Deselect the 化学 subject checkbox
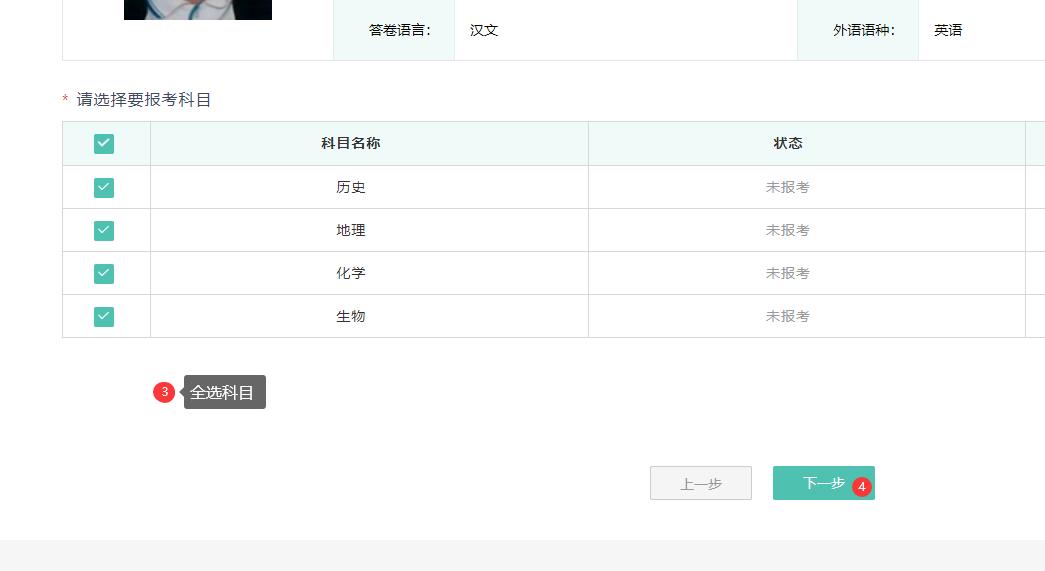The image size is (1045, 571). pos(104,274)
